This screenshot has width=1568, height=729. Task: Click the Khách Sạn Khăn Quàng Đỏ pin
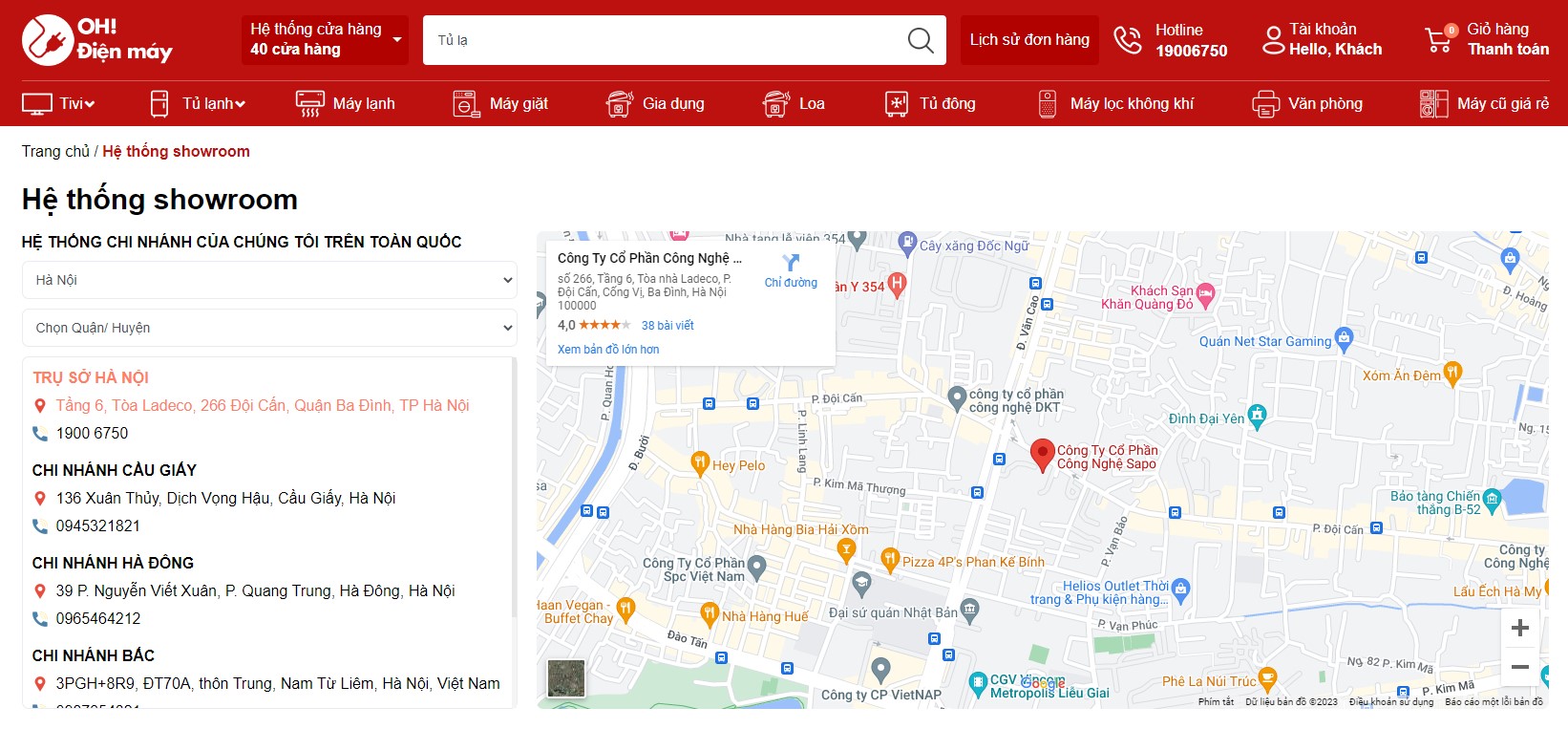[1205, 296]
